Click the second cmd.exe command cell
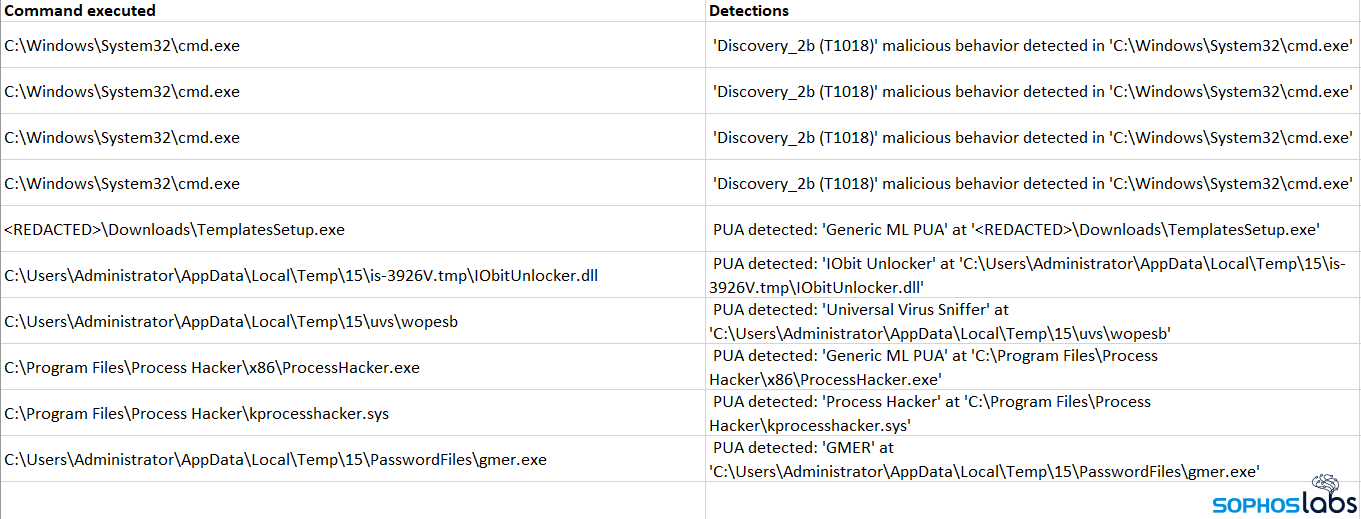Image resolution: width=1361 pixels, height=519 pixels. (122, 91)
